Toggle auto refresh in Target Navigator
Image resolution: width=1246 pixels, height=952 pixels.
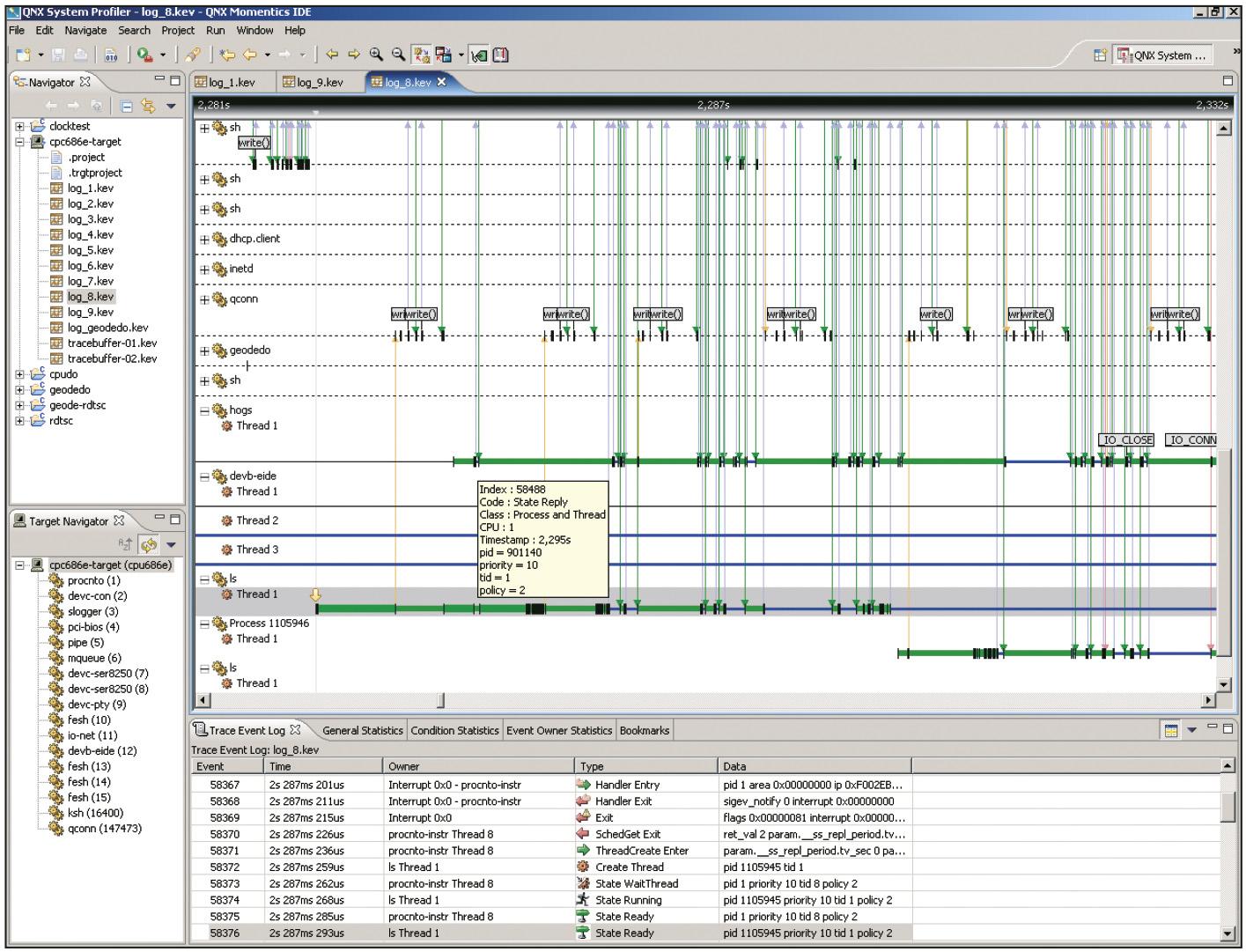149,545
